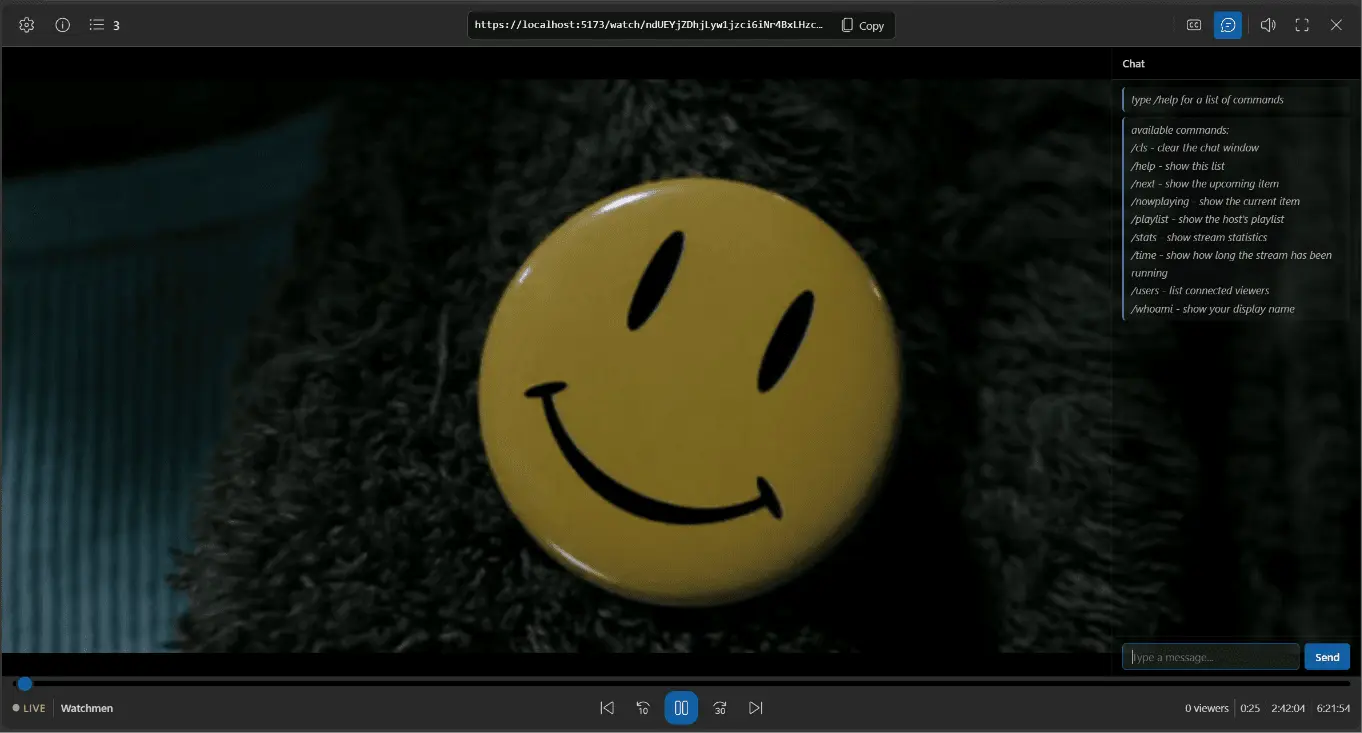
Task: Click 'type /help for a list of commands' message
Action: click(1207, 100)
